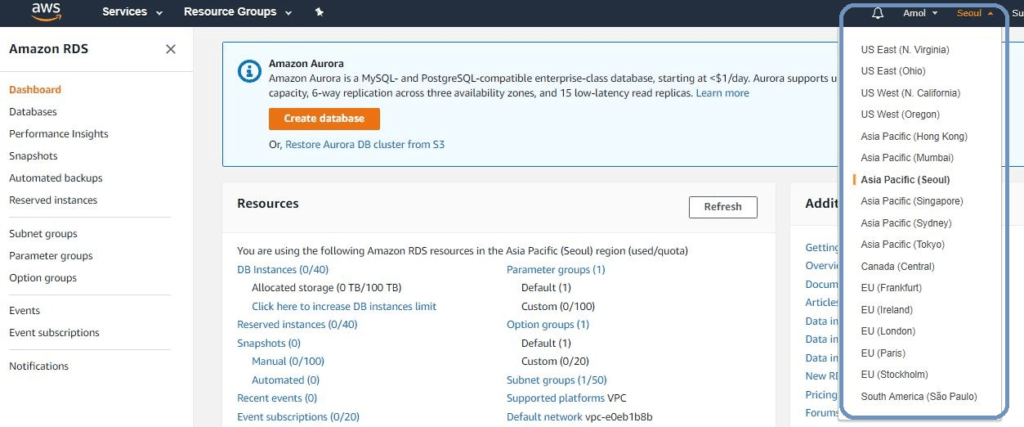Screen dimensions: 1024x427
Task: Click the Default network link
Action: click(x=545, y=417)
